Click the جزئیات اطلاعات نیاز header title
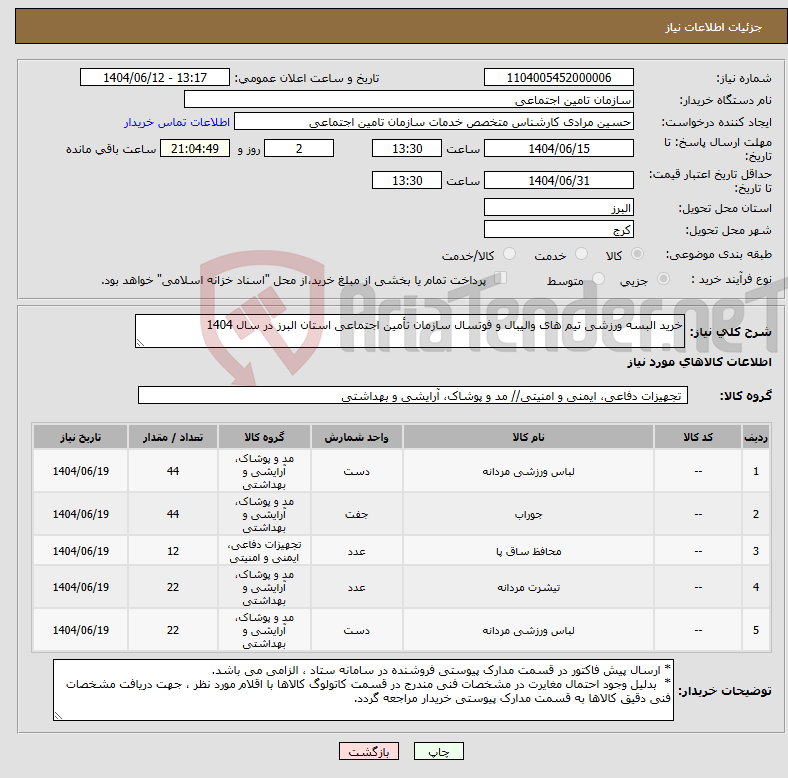 (714, 27)
